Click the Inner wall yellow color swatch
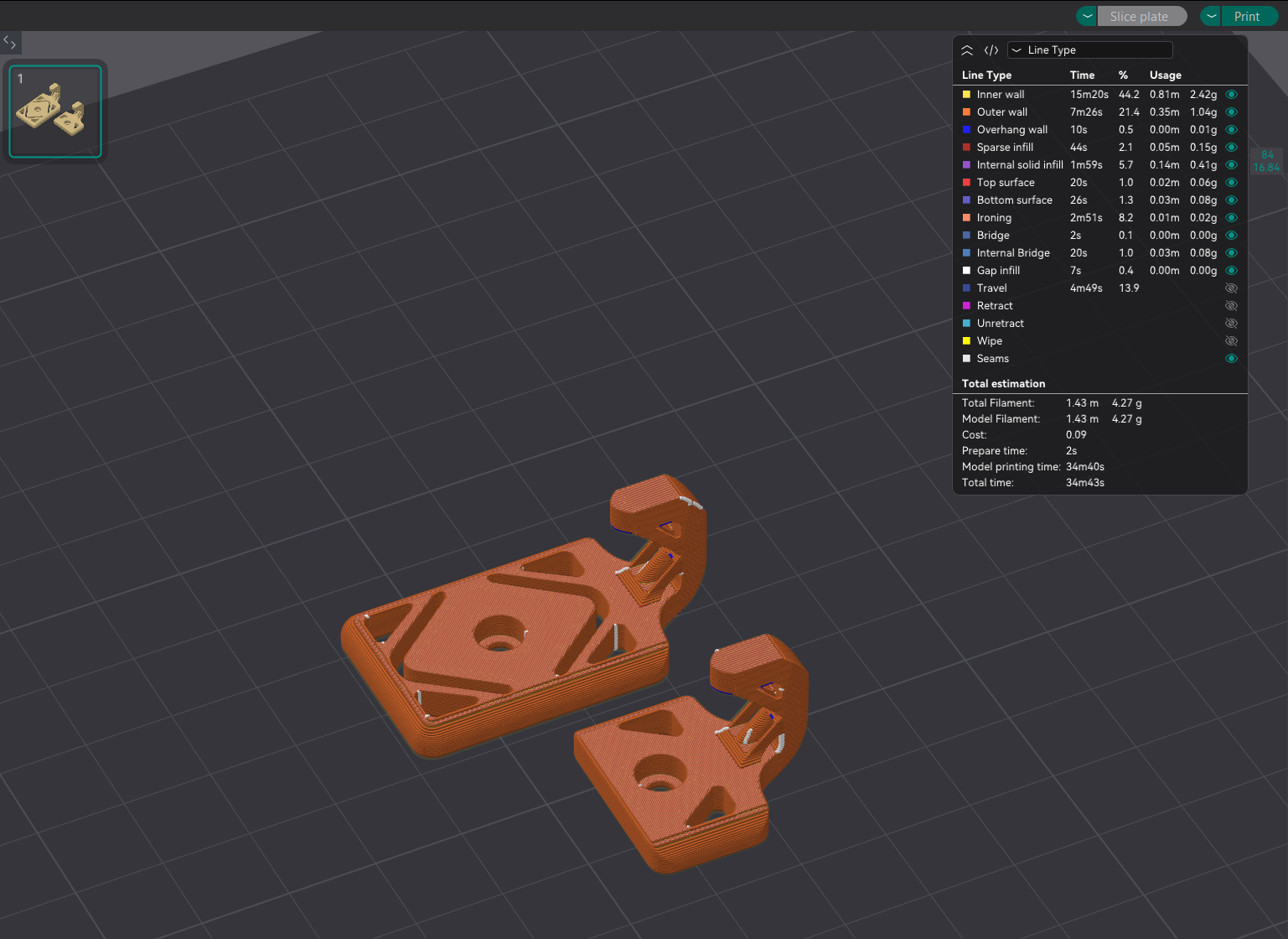Viewport: 1288px width, 939px height. point(966,95)
